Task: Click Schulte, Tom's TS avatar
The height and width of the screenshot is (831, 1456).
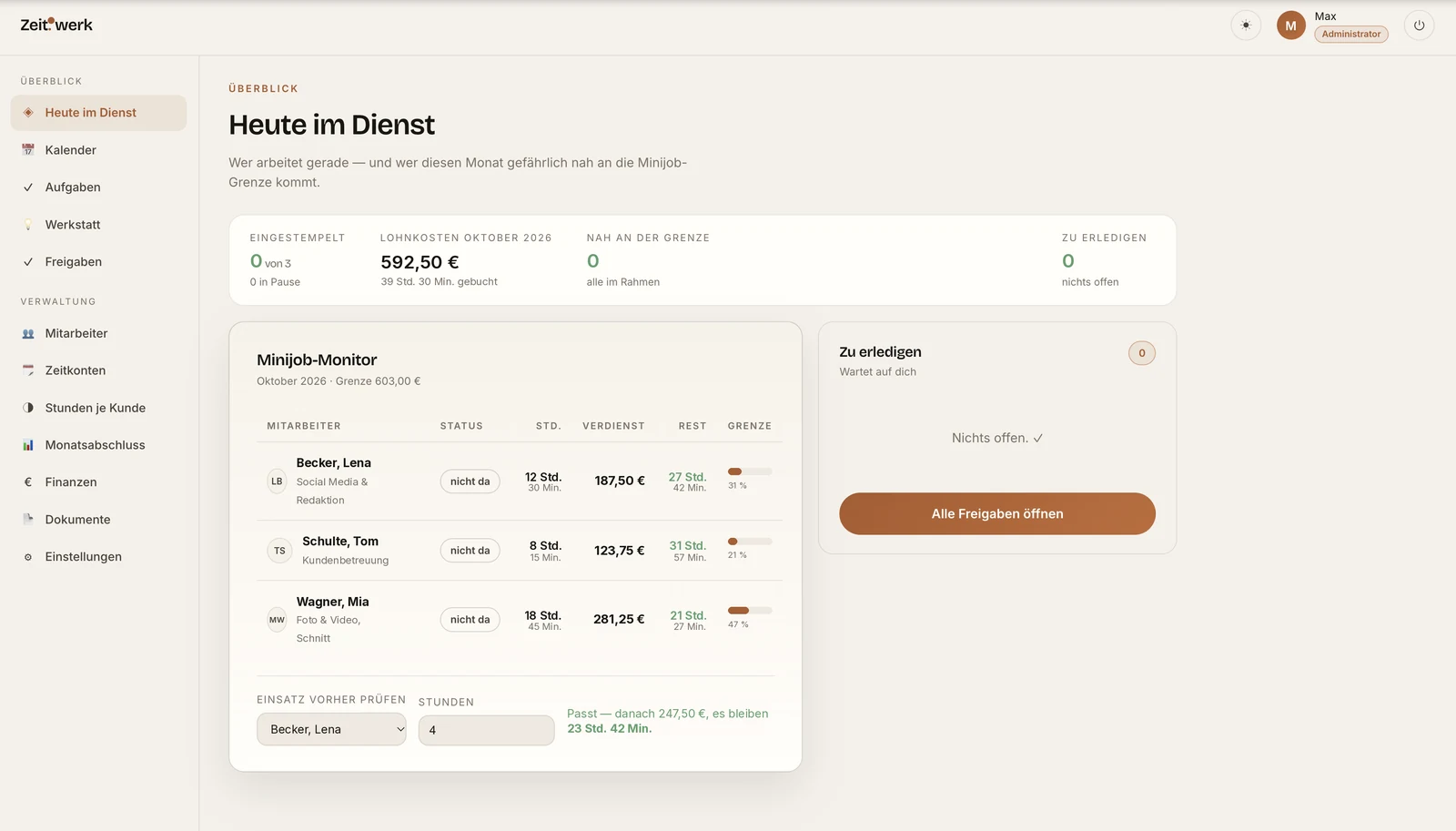Action: (279, 551)
